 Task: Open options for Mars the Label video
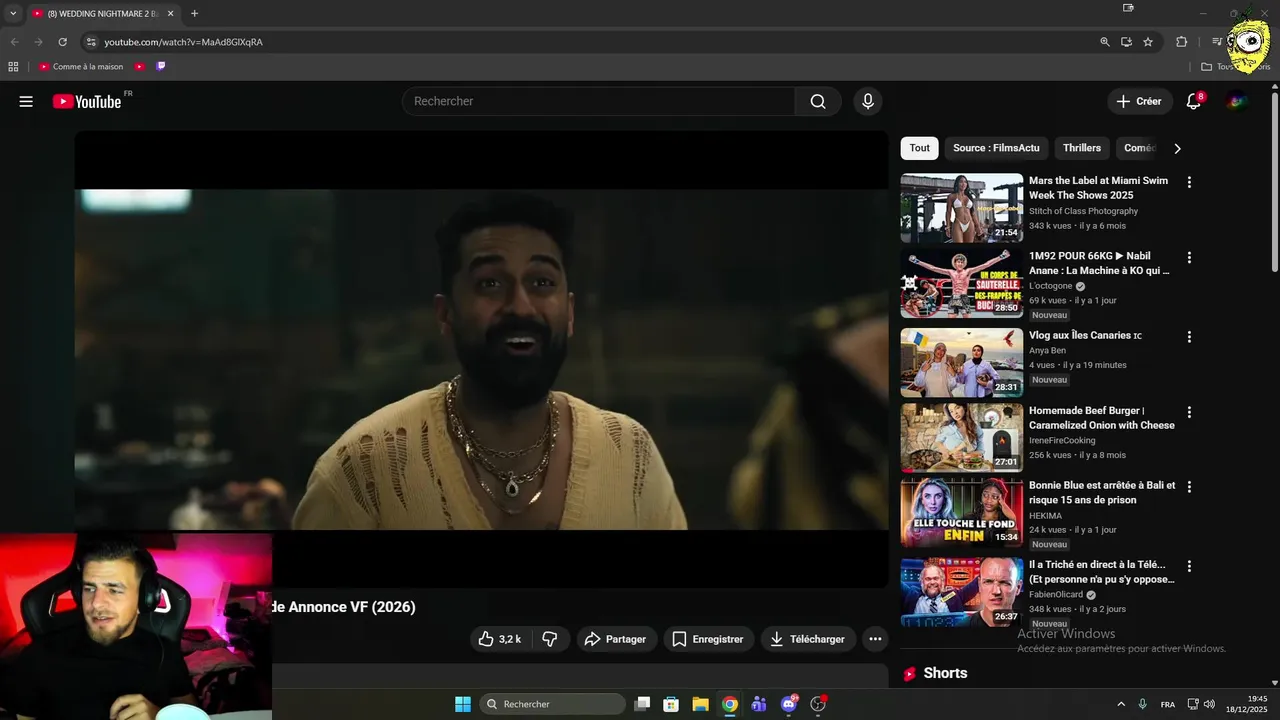pos(1189,182)
